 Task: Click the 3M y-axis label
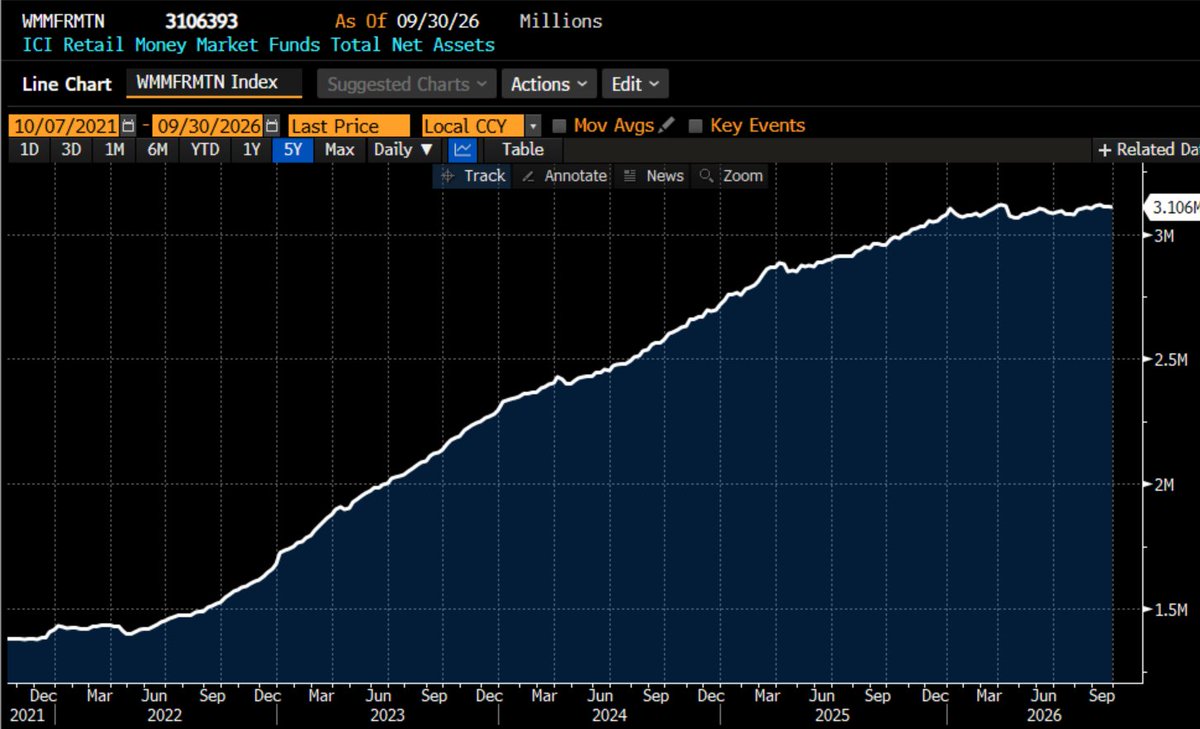pyautogui.click(x=1162, y=234)
